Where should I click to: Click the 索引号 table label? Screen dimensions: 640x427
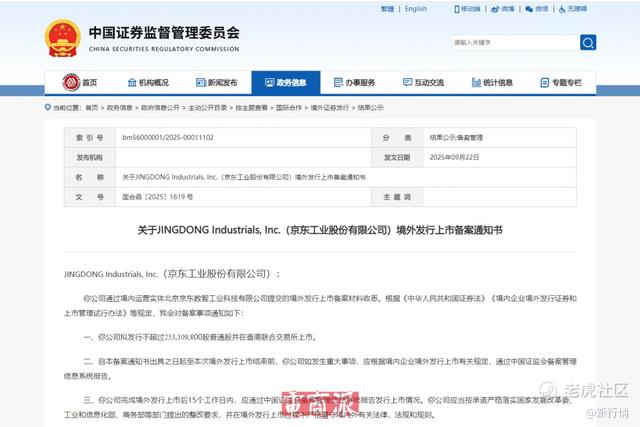point(90,138)
